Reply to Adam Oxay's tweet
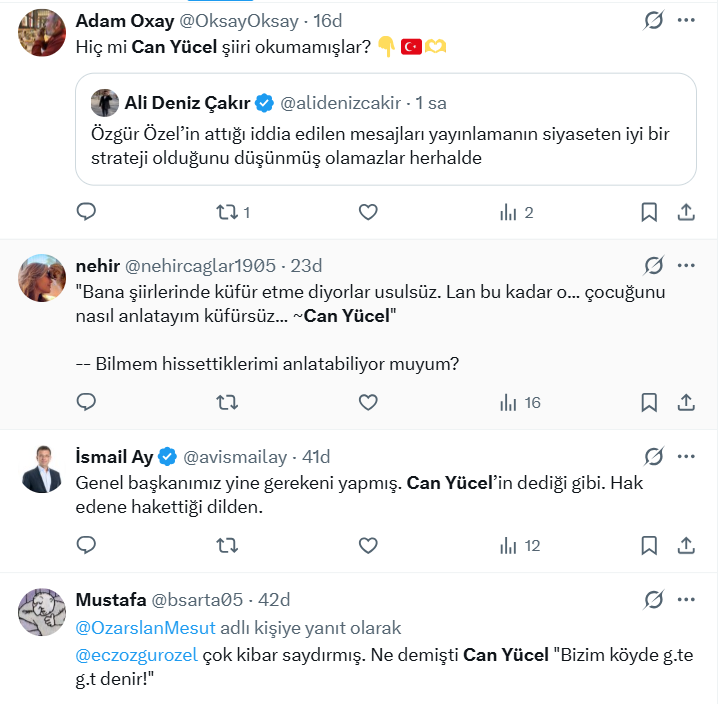 (87, 212)
